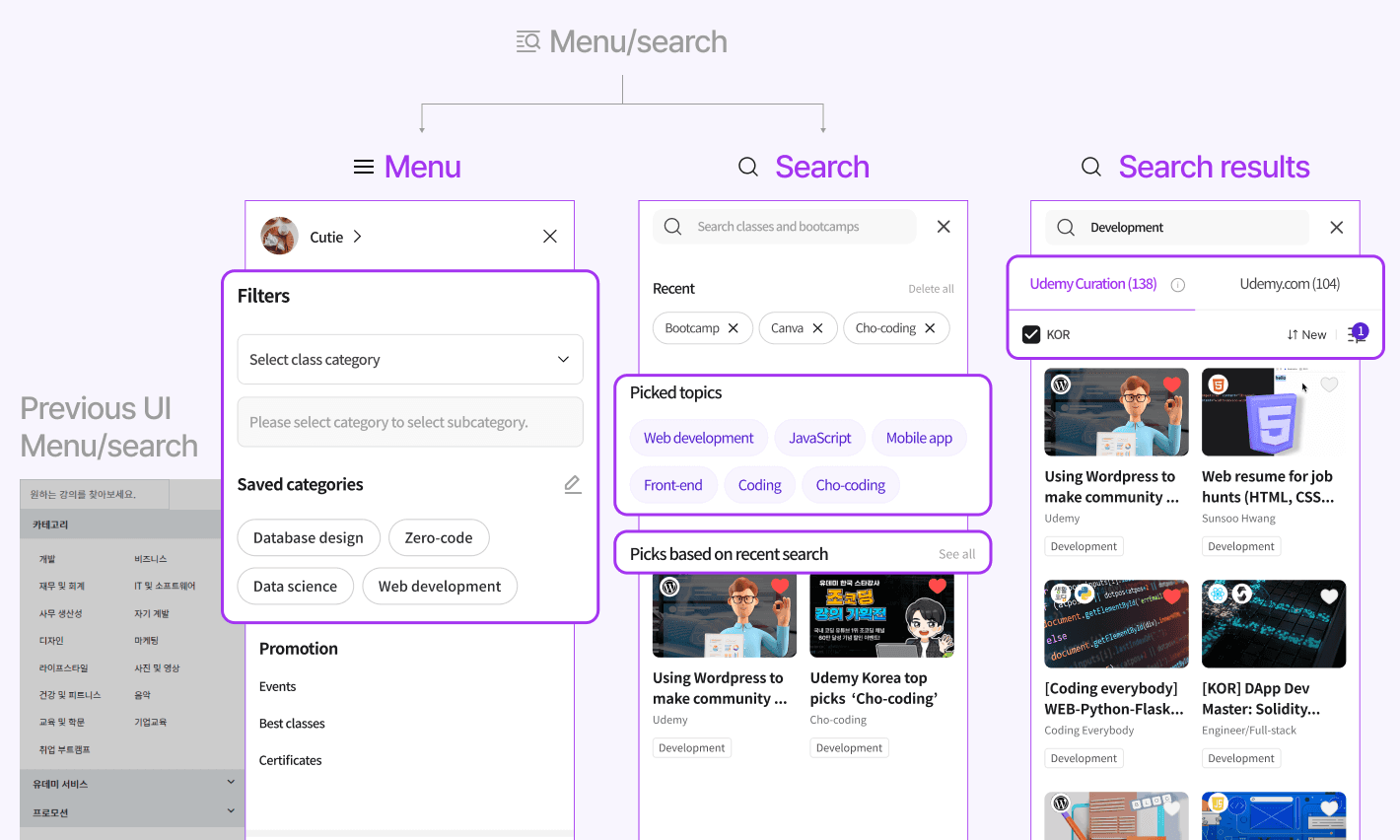
Task: Click See all for recent search picks
Action: click(956, 554)
